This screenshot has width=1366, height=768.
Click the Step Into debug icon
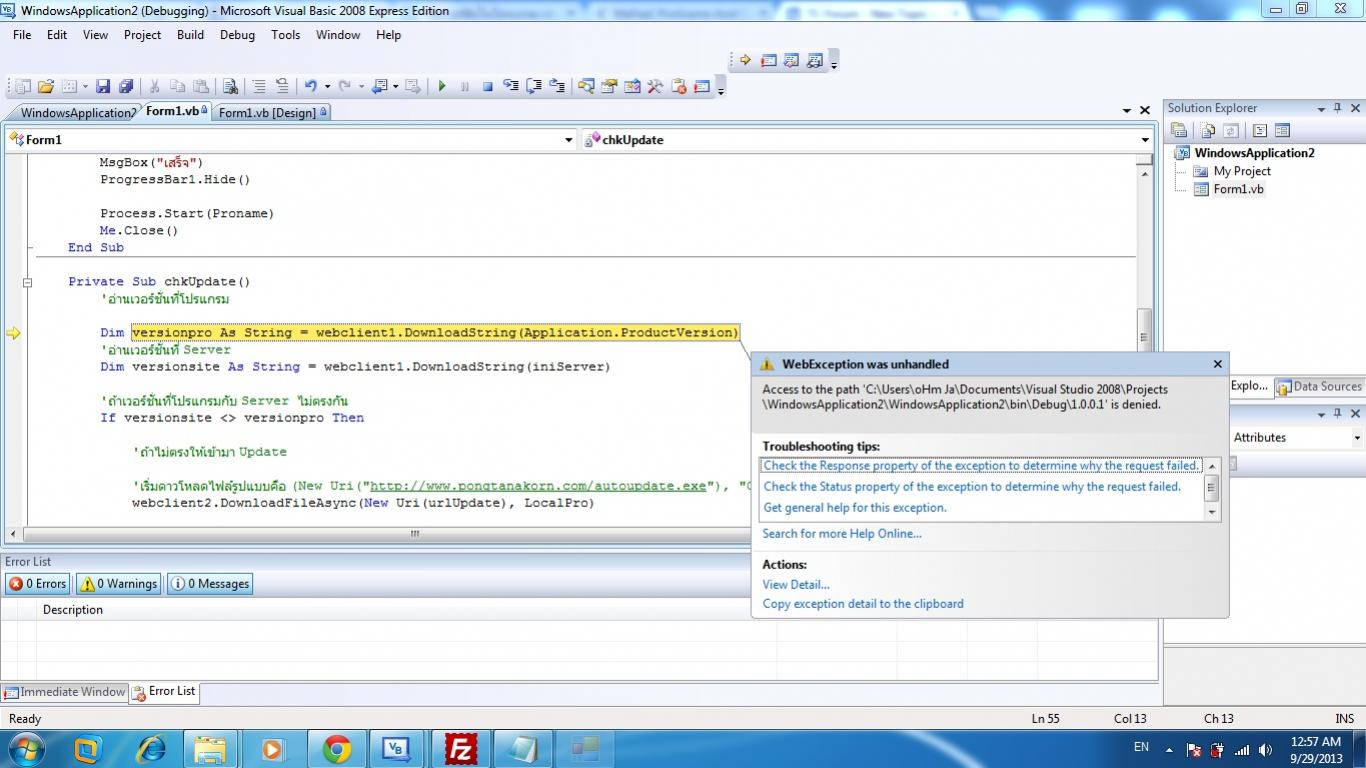click(511, 86)
